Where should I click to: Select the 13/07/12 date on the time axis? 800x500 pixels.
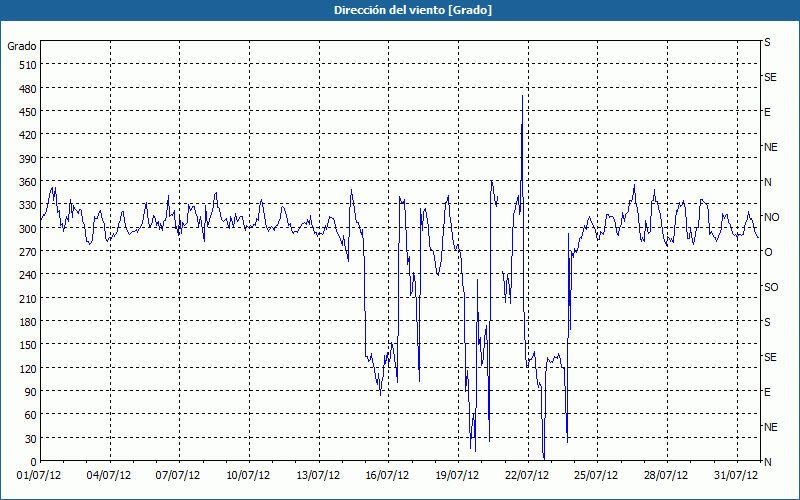point(318,476)
